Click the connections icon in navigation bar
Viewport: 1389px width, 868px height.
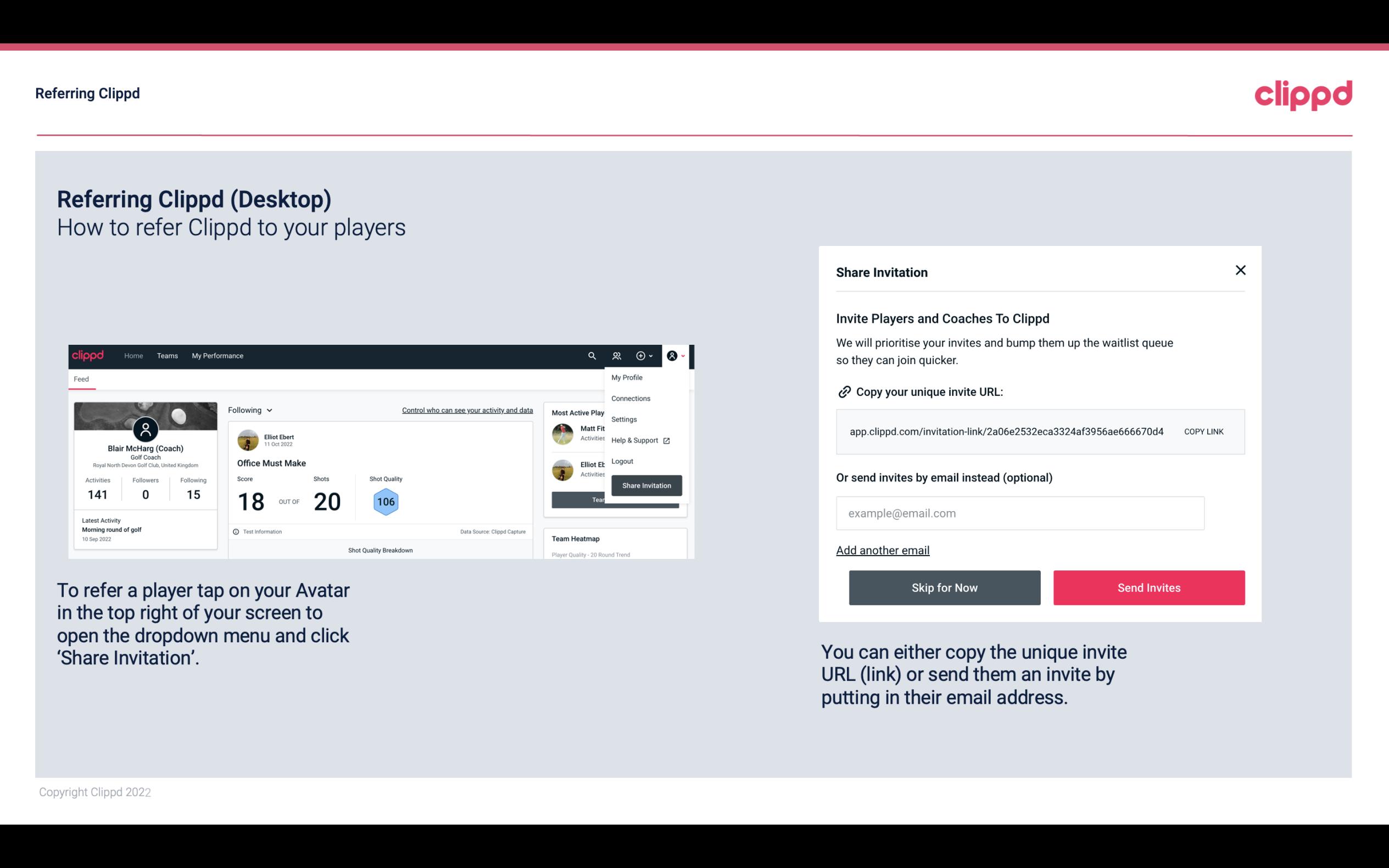616,356
